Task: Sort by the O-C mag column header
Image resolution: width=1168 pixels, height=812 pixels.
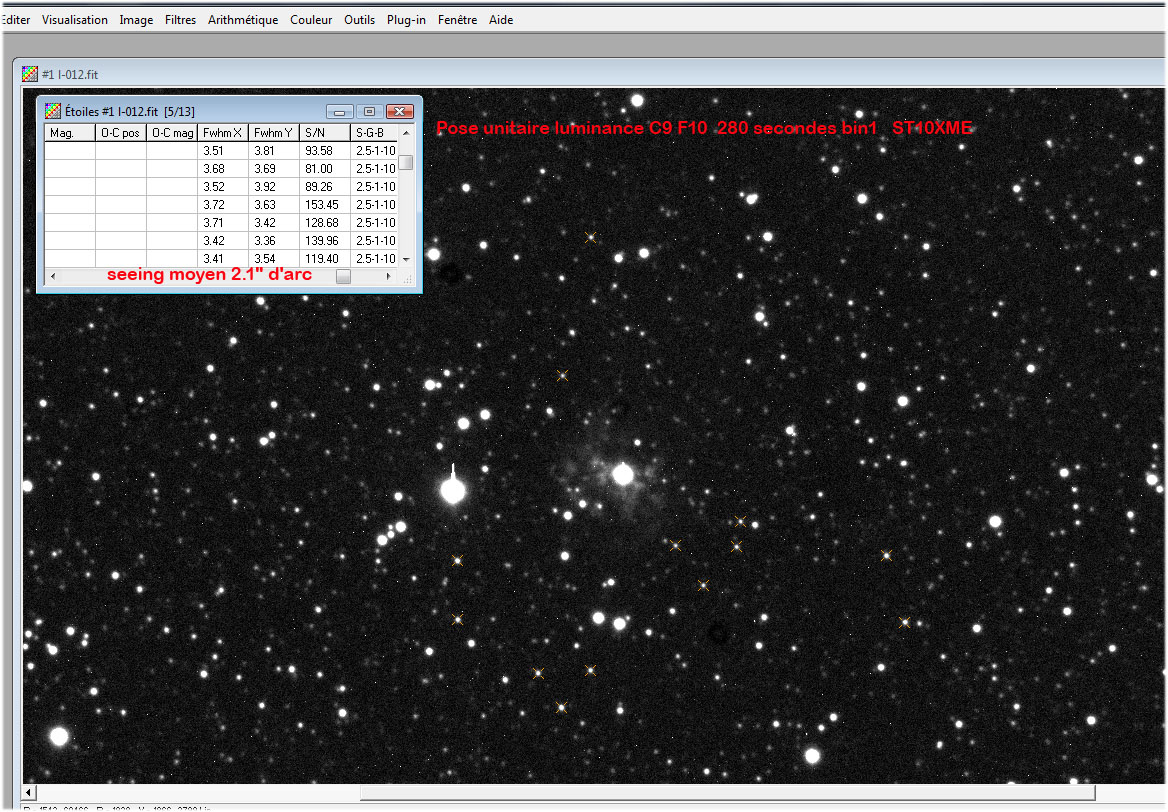Action: point(172,133)
